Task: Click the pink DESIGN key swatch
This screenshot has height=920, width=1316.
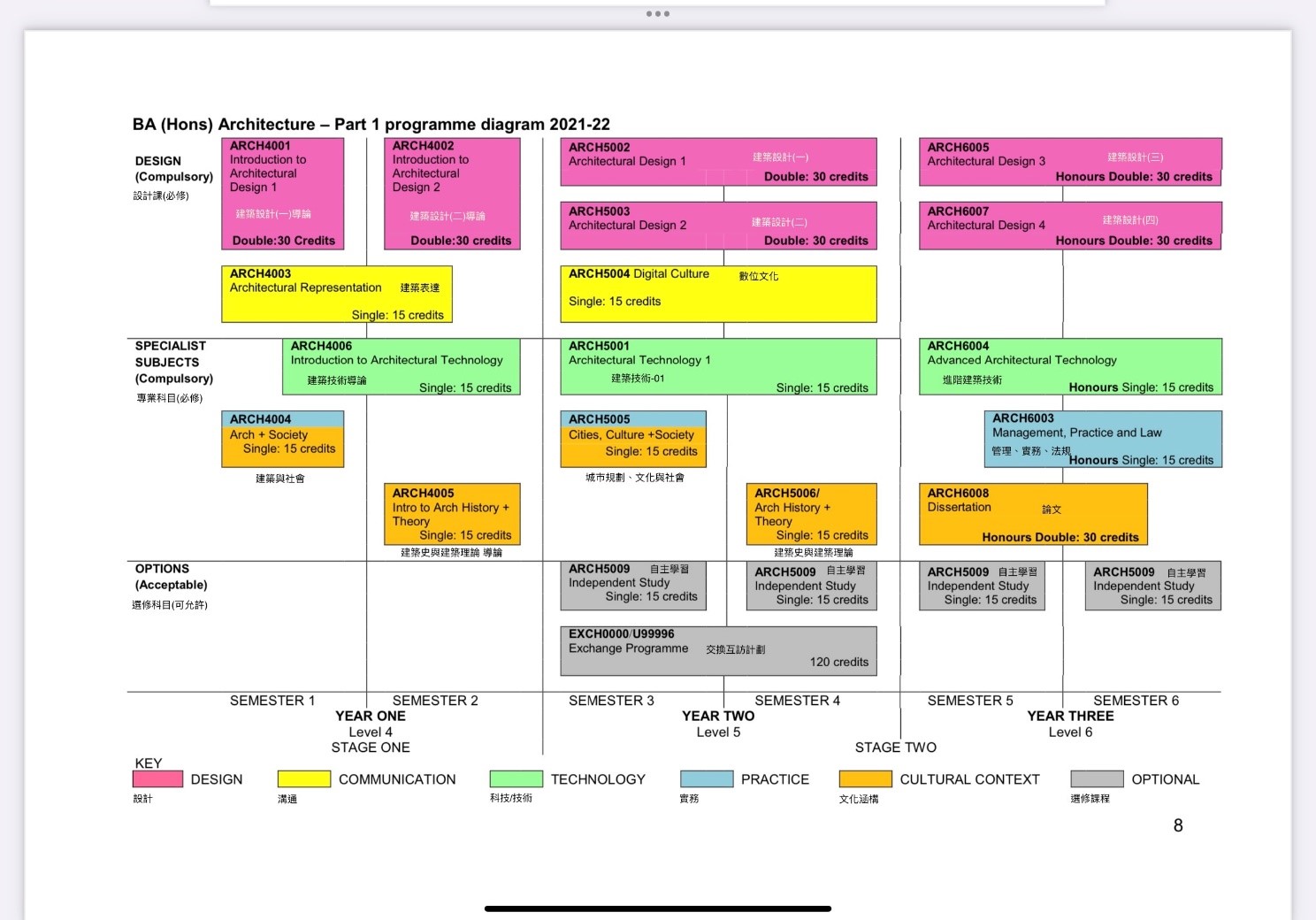Action: pyautogui.click(x=157, y=779)
